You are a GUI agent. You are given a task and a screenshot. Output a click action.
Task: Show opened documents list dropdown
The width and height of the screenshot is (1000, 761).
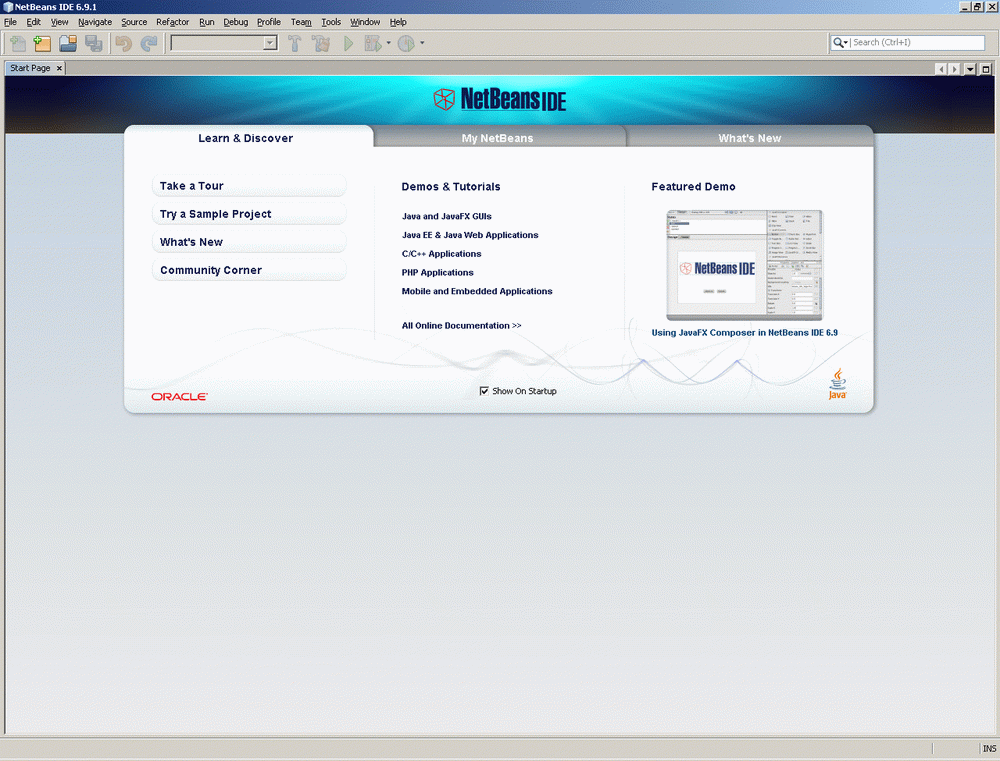[x=970, y=69]
